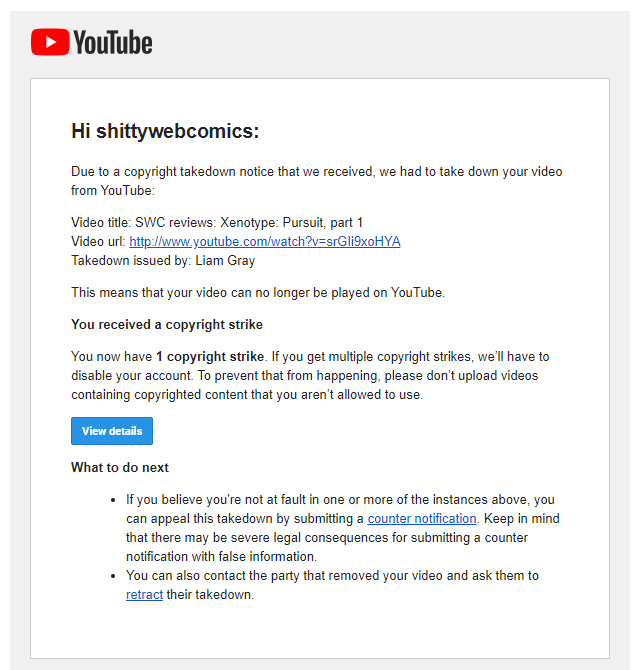Click the "Video url:" label text
Viewport: 643px width, 670px height.
coord(98,241)
